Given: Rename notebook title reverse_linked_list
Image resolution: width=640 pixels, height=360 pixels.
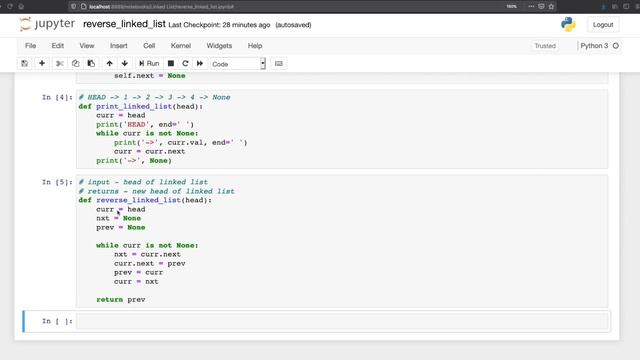Looking at the screenshot, I should tap(124, 24).
